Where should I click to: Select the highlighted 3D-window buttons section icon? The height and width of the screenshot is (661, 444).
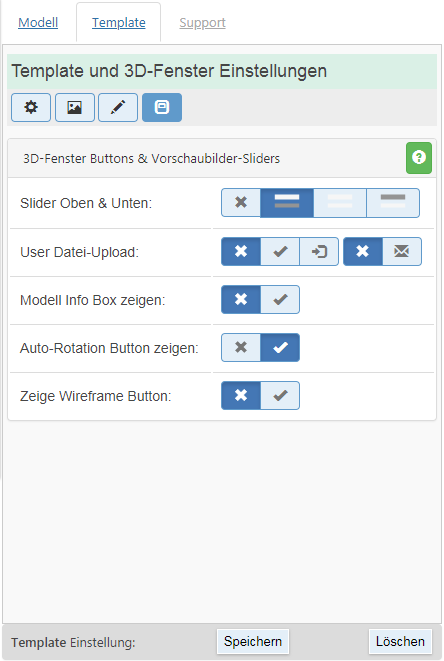162,107
